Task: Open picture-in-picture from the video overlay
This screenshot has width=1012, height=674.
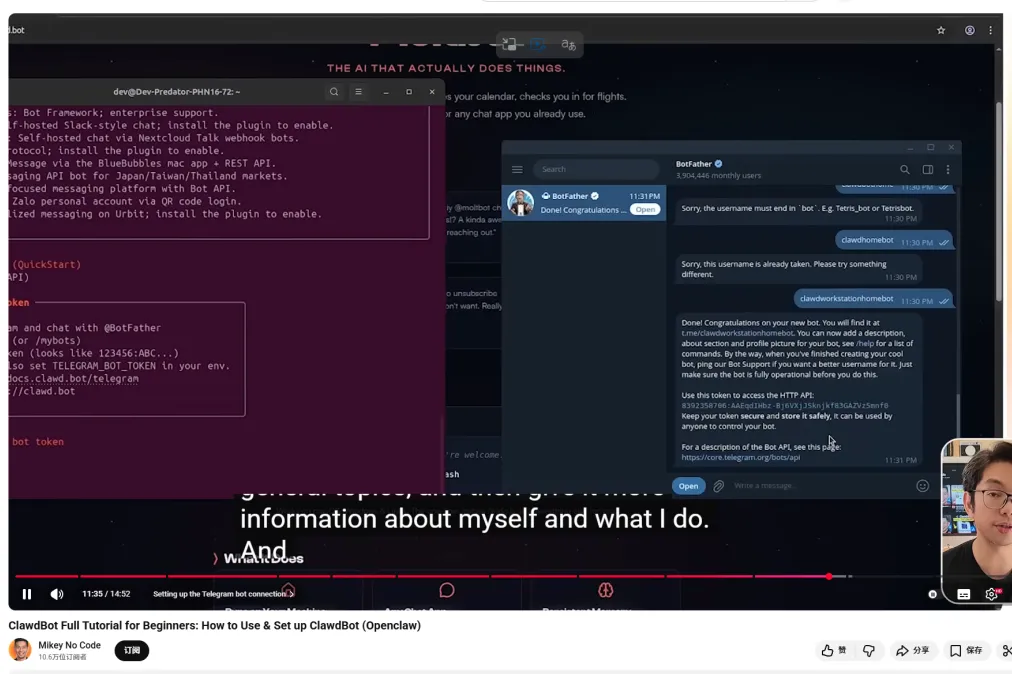Action: tap(509, 44)
